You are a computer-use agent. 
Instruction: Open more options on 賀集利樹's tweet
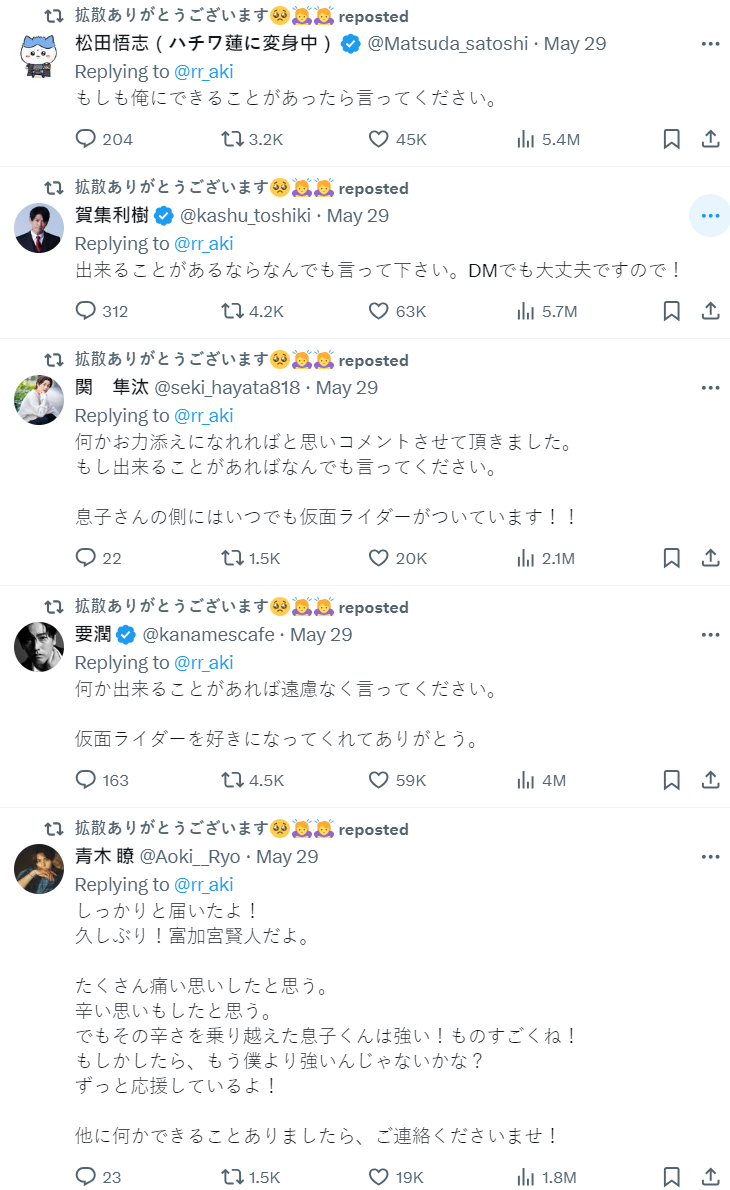(710, 215)
